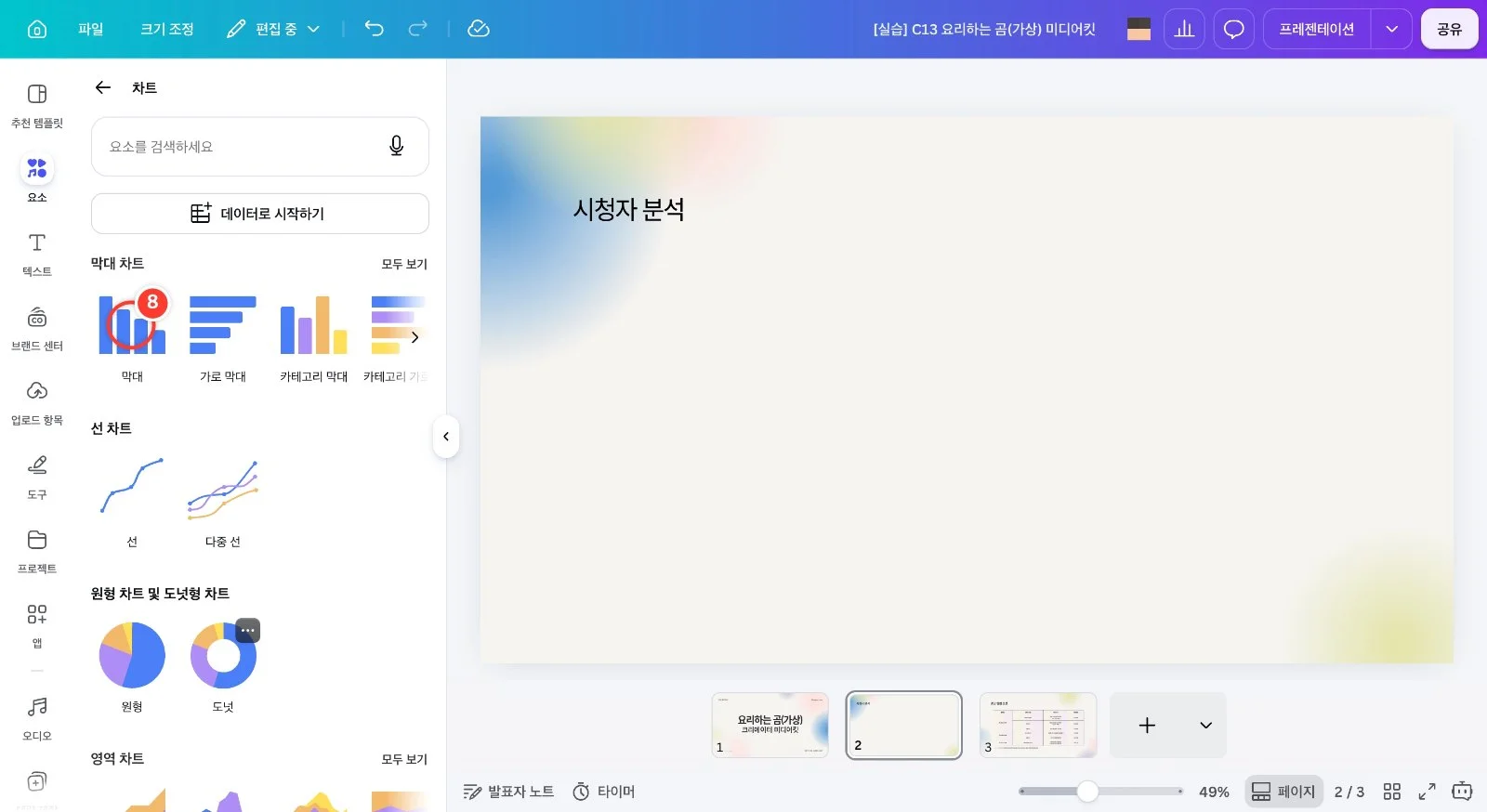1487x812 pixels.
Task: Select the 시청자 분석 heading text
Action: pos(629,210)
